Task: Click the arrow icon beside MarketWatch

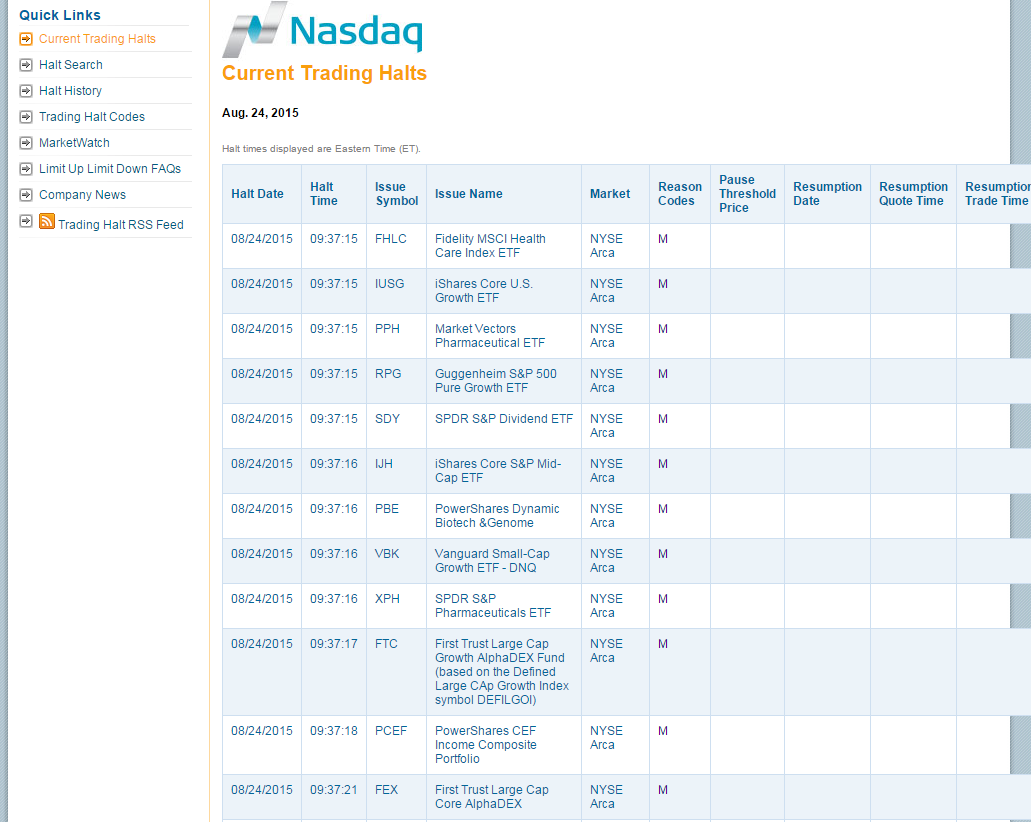Action: coord(26,143)
